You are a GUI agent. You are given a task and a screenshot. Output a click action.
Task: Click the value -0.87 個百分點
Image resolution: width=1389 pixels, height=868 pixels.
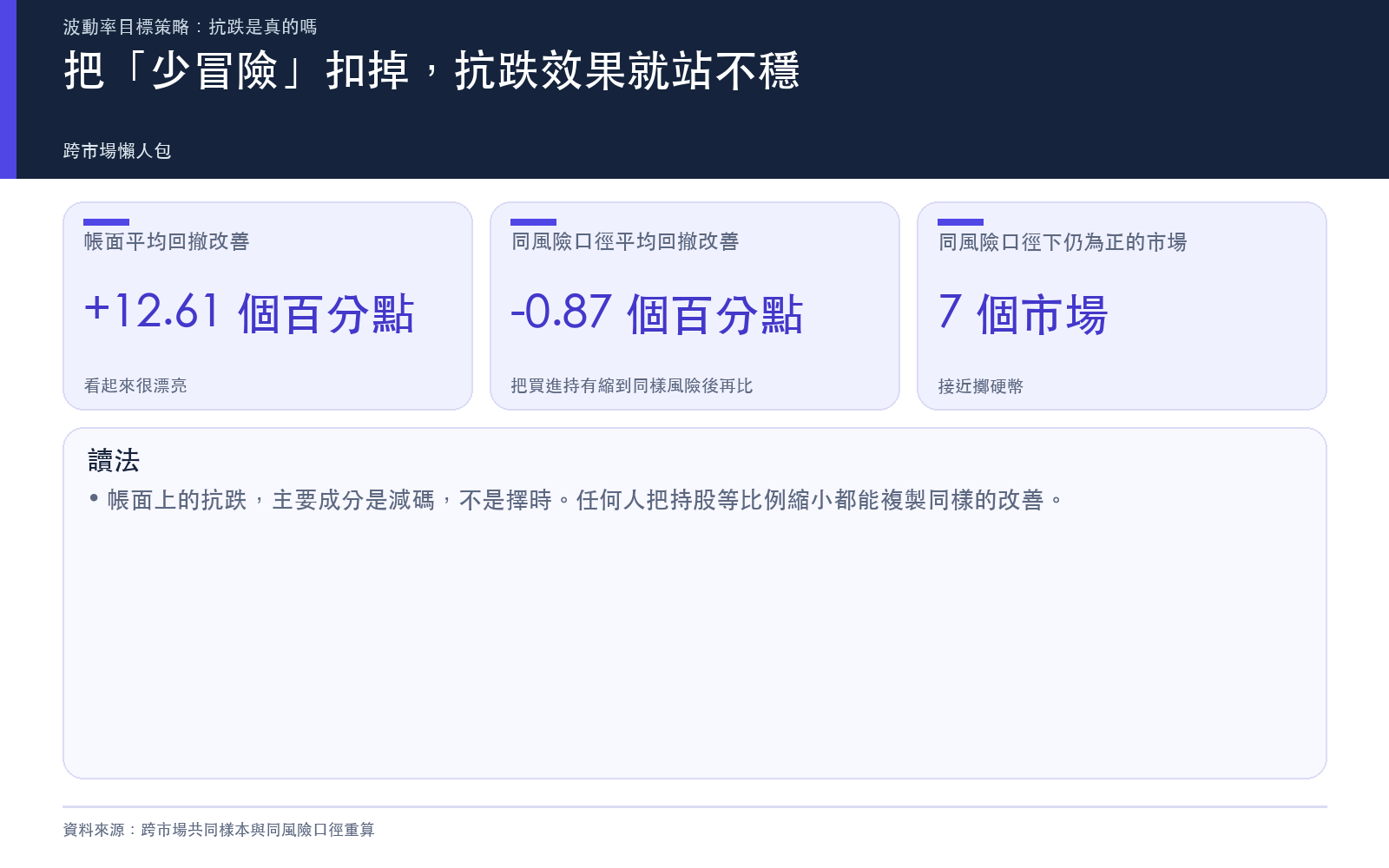(657, 313)
